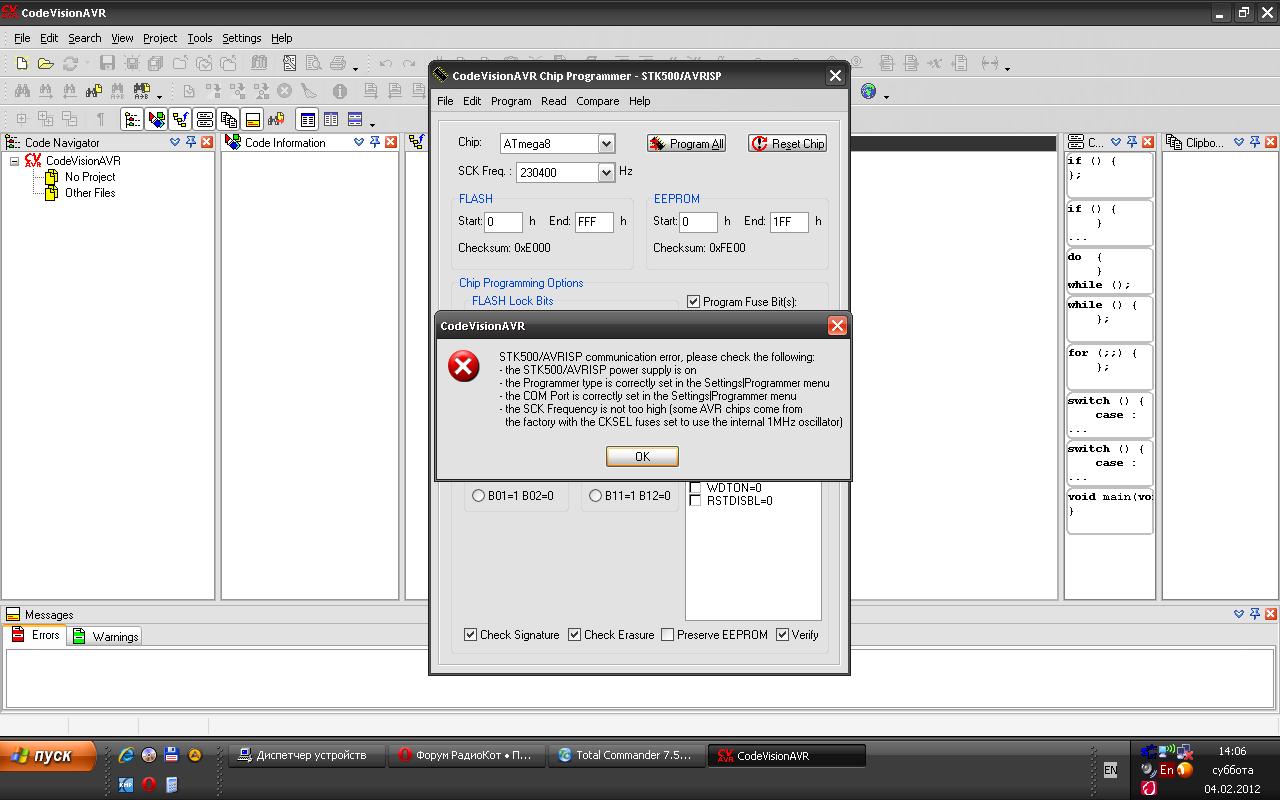This screenshot has height=800, width=1280.
Task: Enable the Preserve EEPROM checkbox
Action: (667, 635)
